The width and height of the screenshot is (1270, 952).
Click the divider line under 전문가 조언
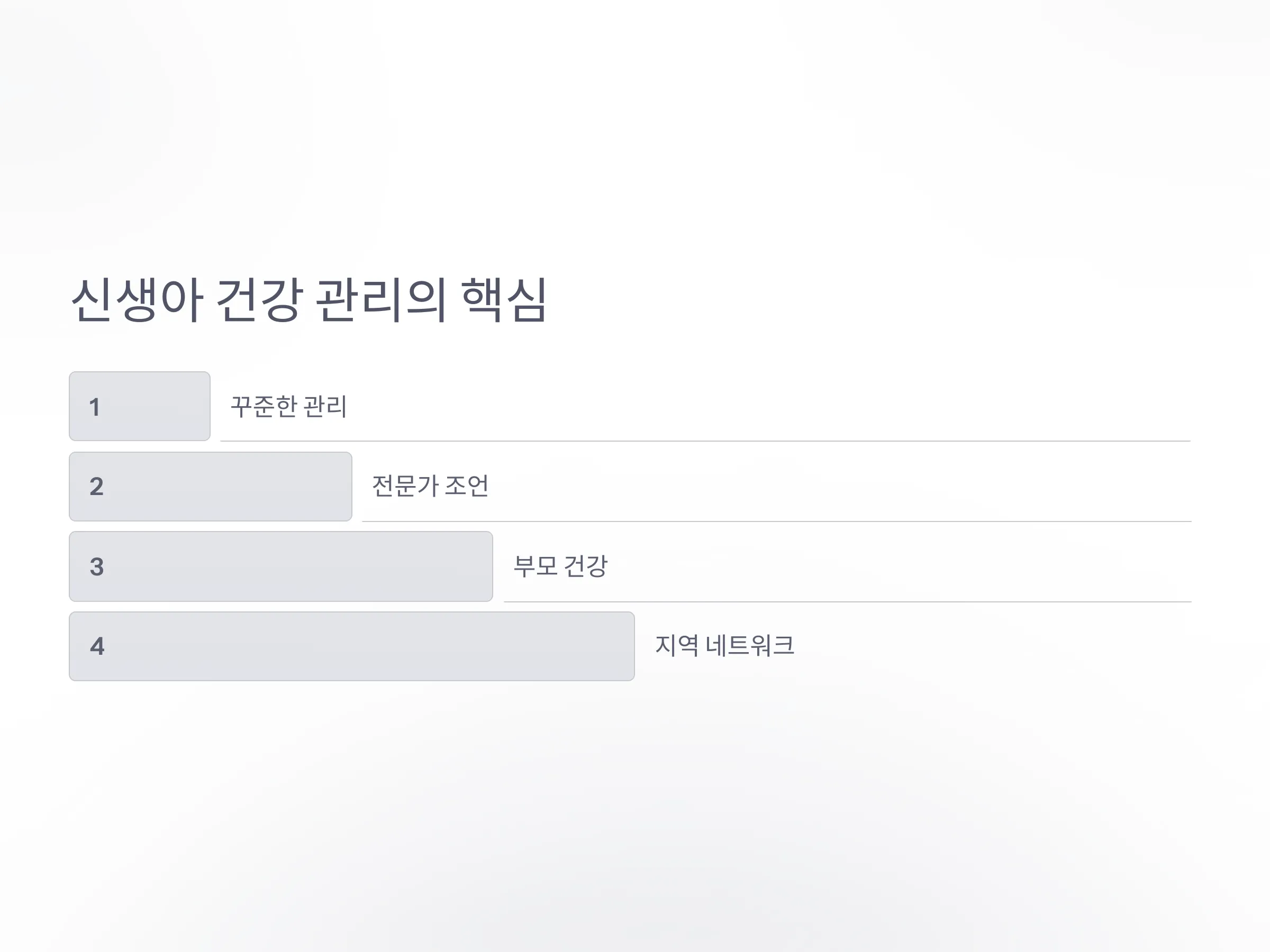tap(777, 521)
